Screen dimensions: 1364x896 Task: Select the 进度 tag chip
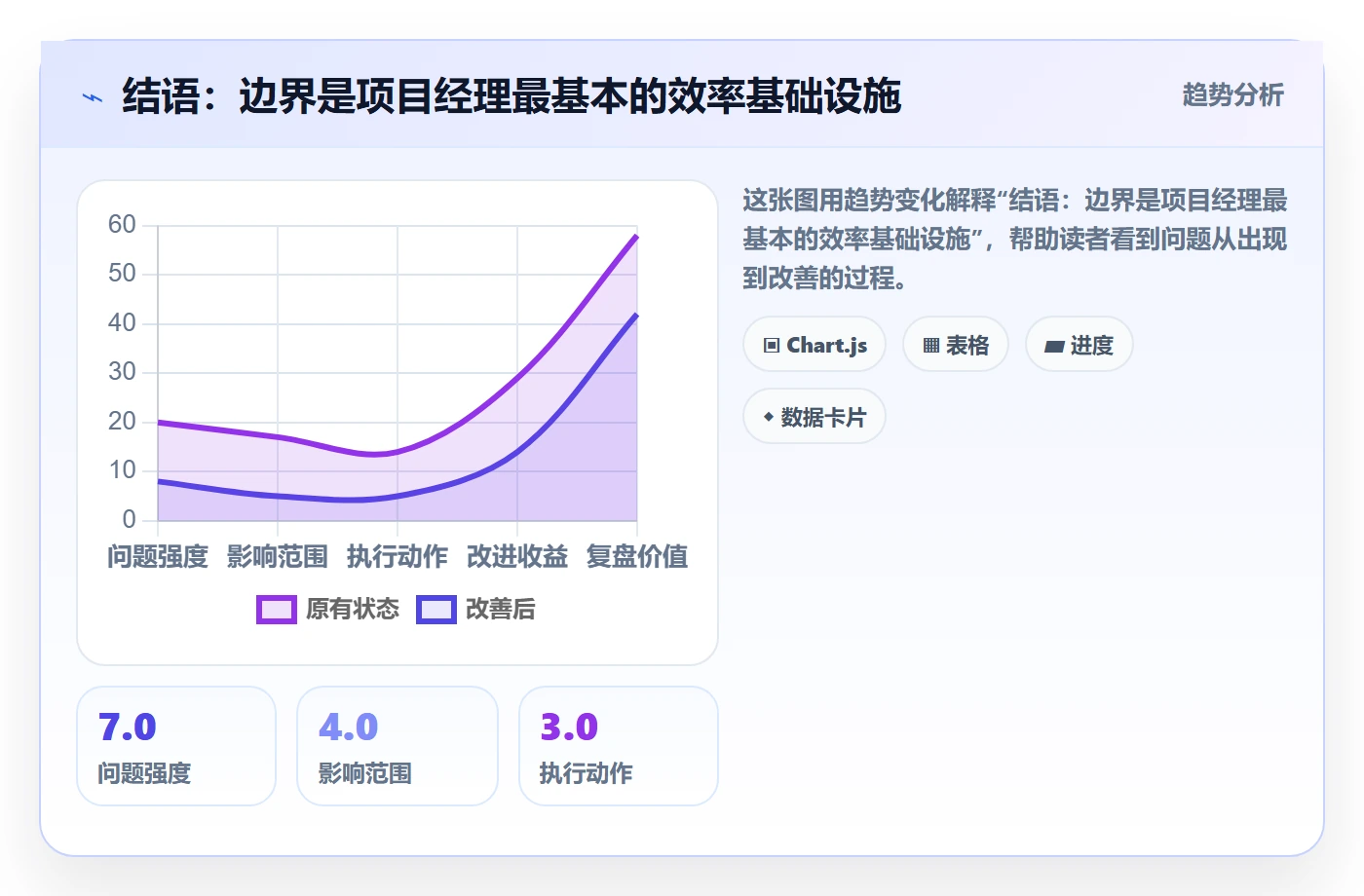tap(1080, 345)
